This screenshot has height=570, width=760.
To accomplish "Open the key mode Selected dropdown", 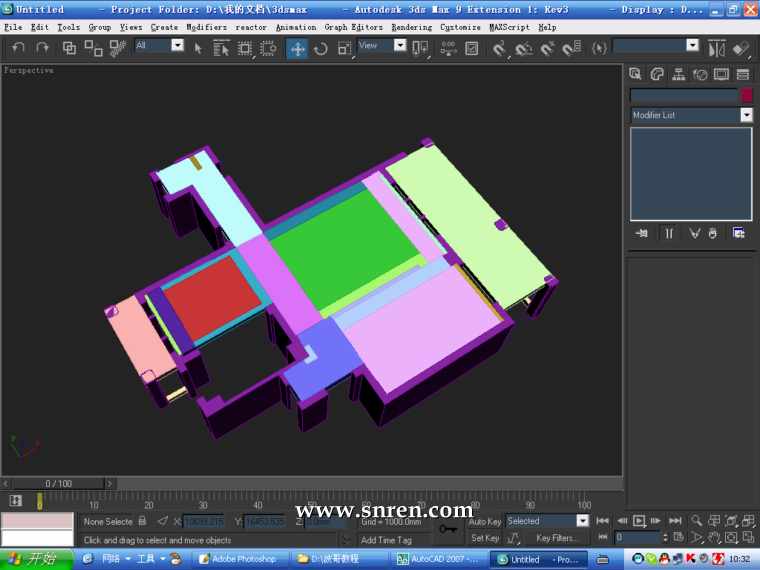I will pos(583,521).
